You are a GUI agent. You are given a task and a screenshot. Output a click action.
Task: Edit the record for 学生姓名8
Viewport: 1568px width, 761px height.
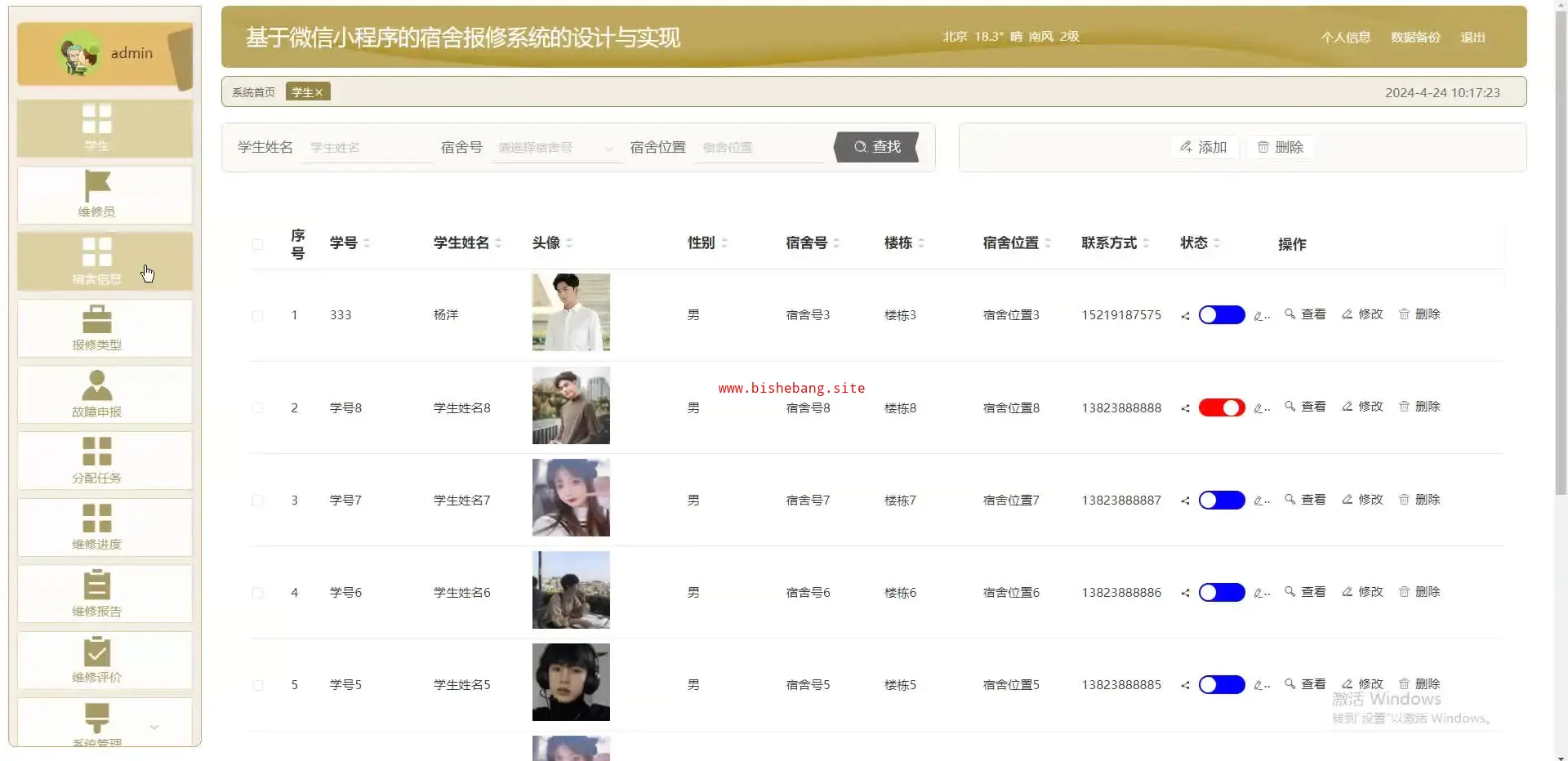(x=1362, y=407)
